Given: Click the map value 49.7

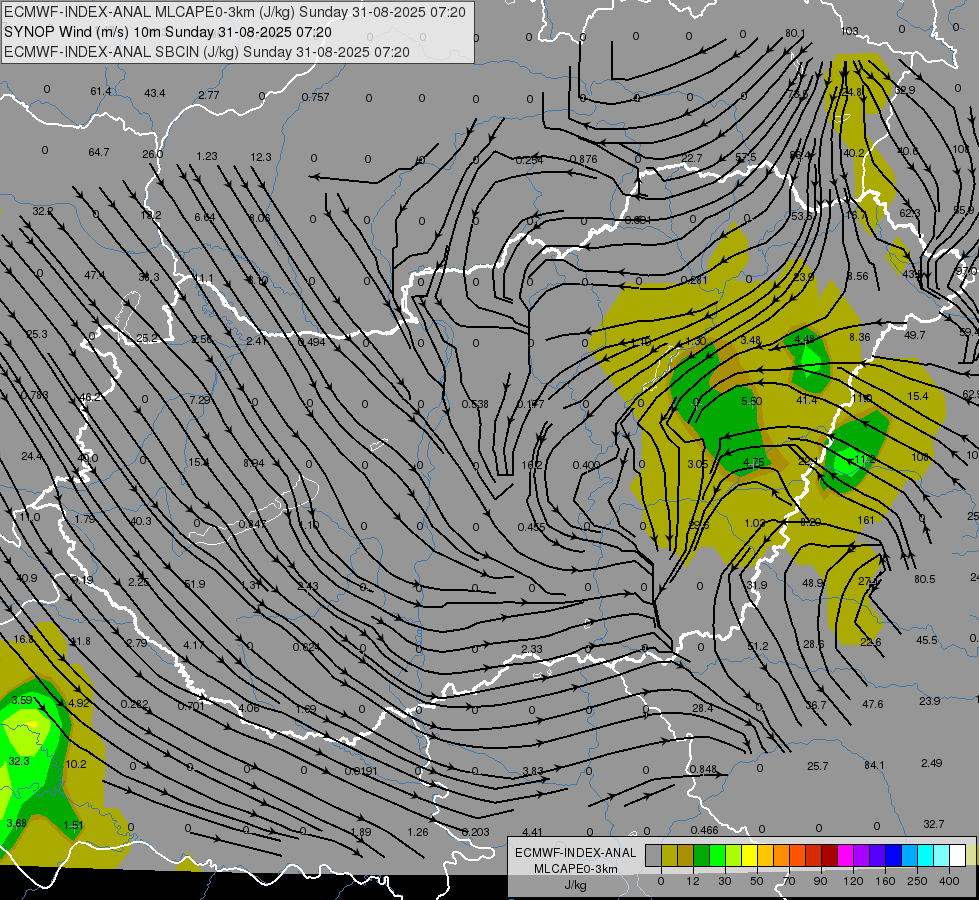Looking at the screenshot, I should [915, 335].
